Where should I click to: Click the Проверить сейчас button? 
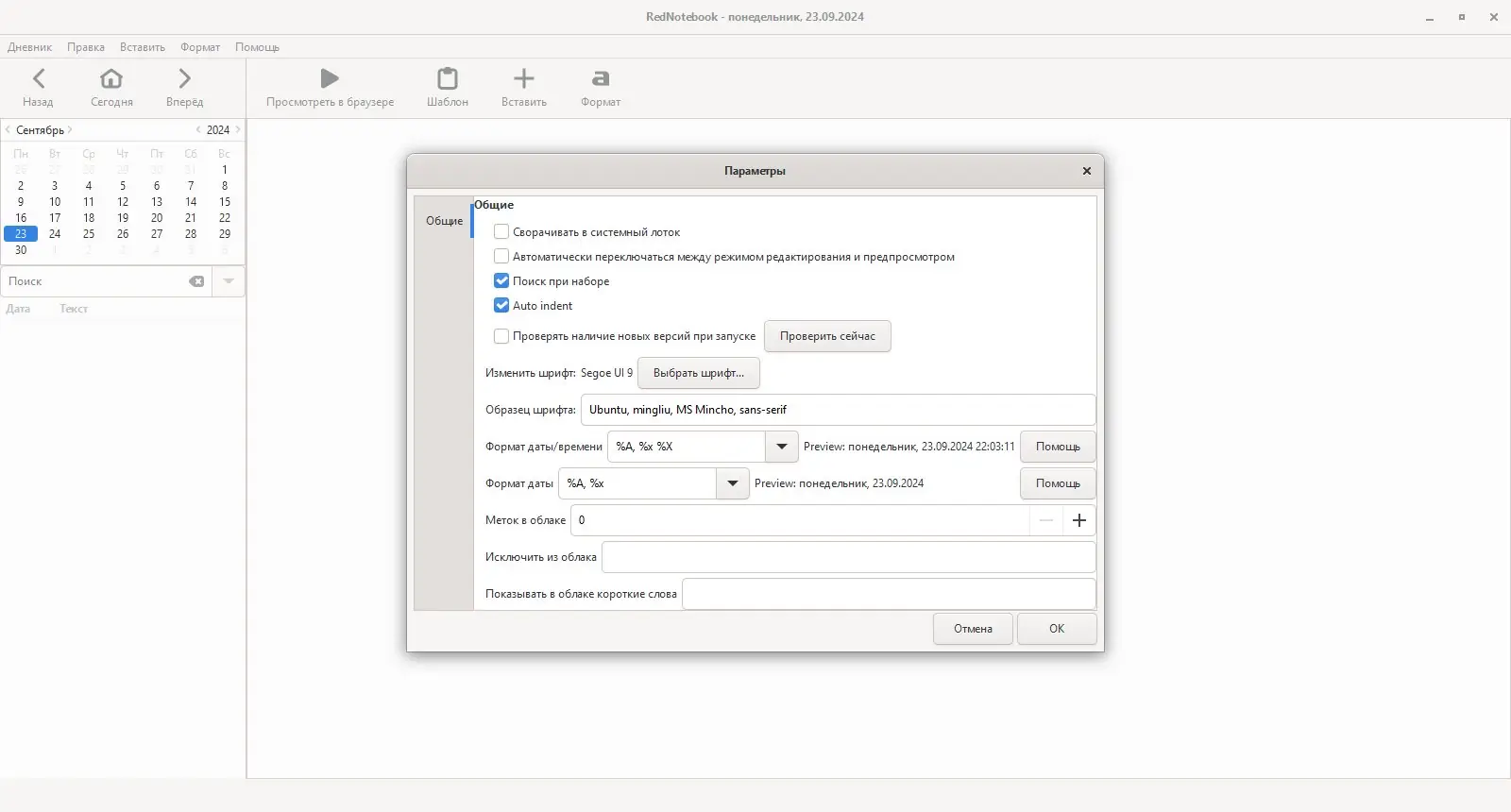click(827, 336)
